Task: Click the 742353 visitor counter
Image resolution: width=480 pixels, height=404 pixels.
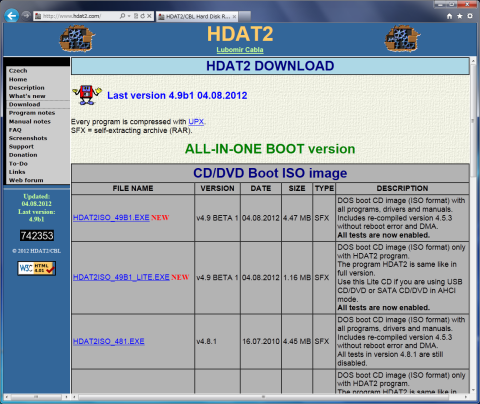Action: click(x=37, y=236)
